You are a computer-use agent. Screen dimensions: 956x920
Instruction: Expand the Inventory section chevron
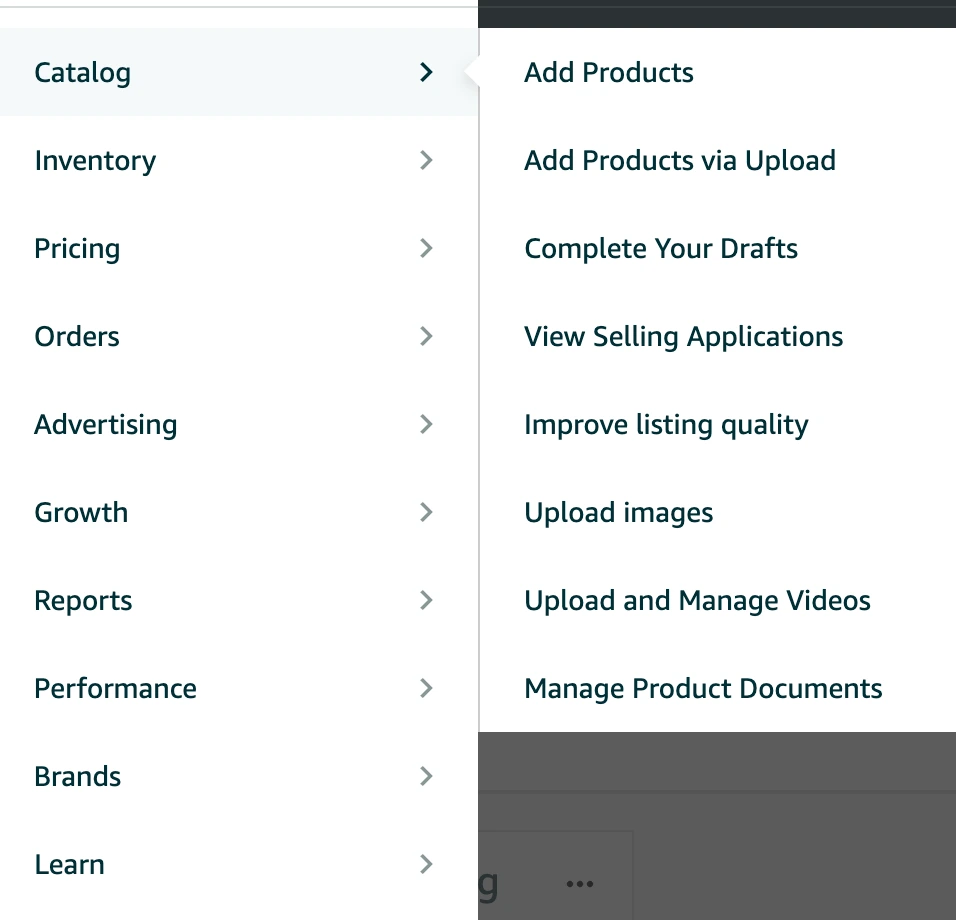pos(427,160)
